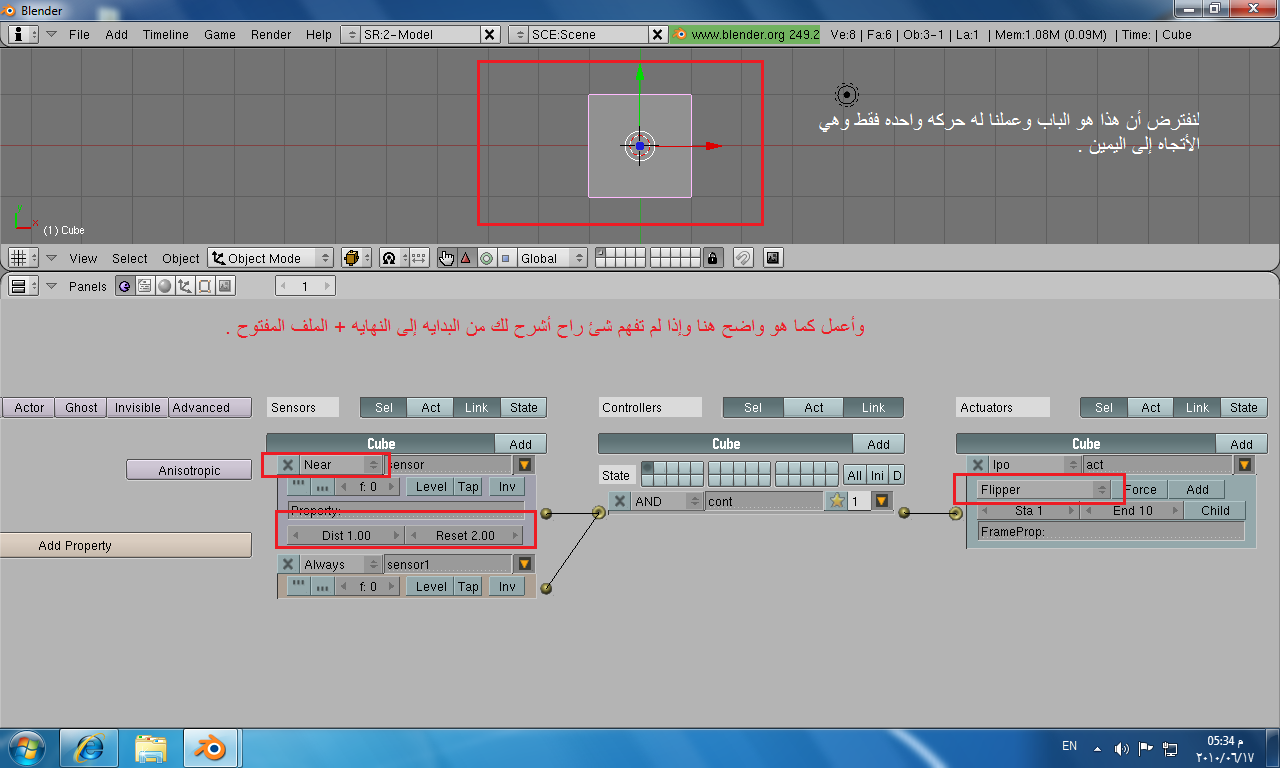Open Editing context in Panels header
The height and width of the screenshot is (768, 1280).
204,286
